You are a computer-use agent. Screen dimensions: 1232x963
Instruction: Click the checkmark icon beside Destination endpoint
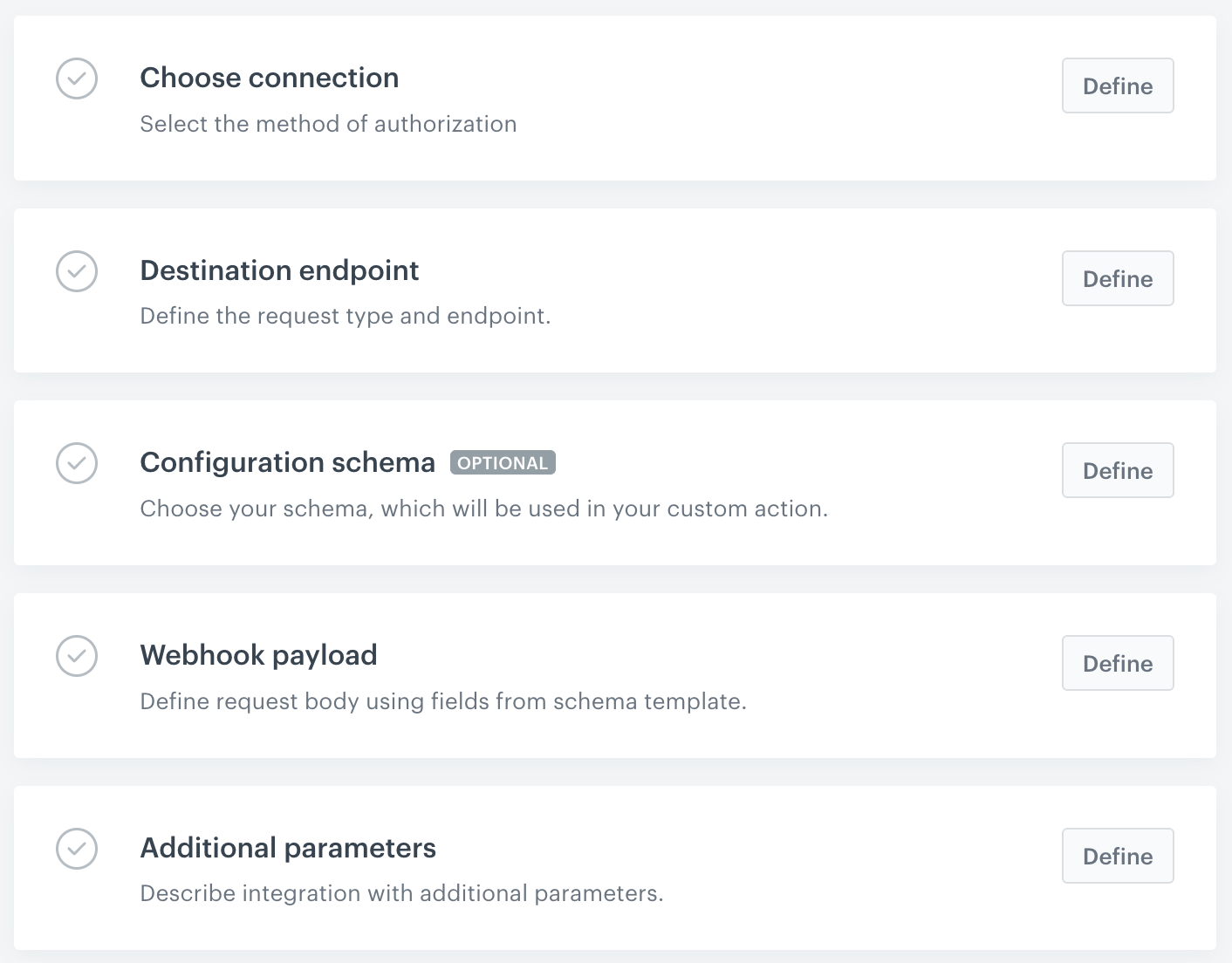point(77,271)
